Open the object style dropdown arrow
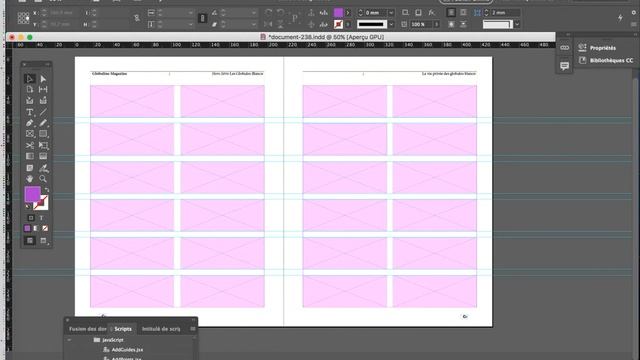Screen dimensions: 640x360 click(x=517, y=24)
